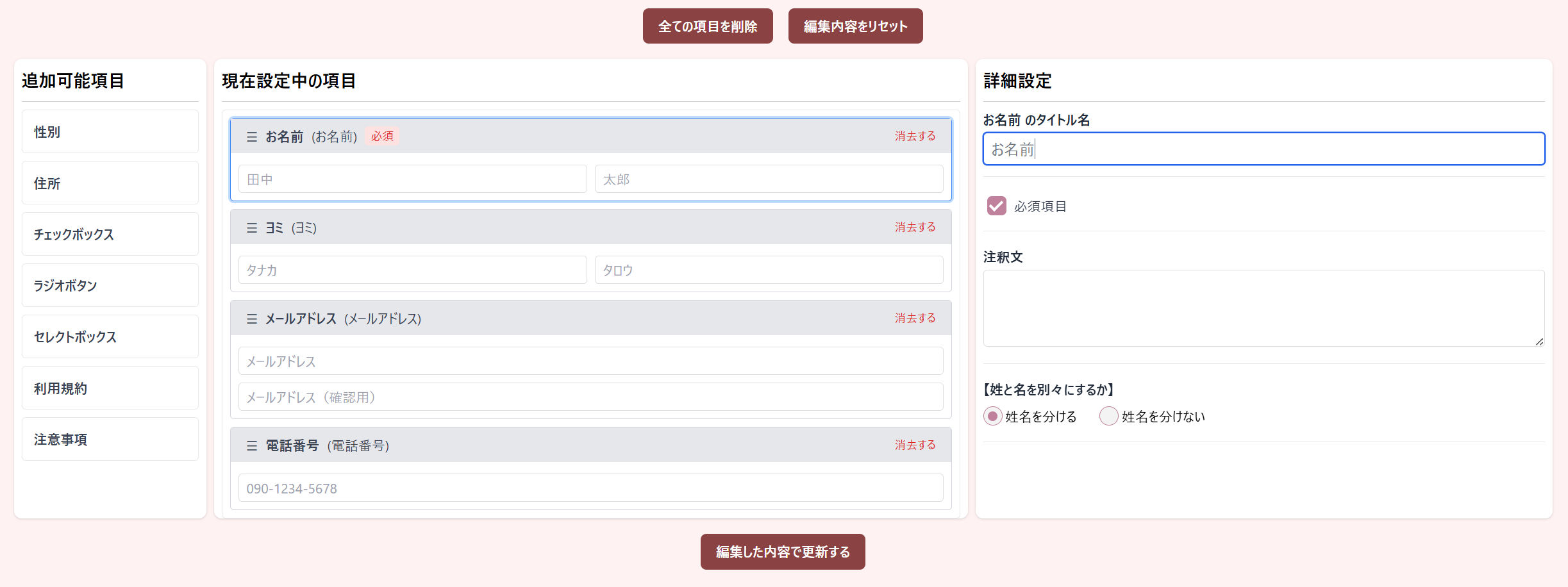Viewport: 1568px width, 587px height.
Task: Click the 編集内容をリセット button
Action: click(856, 26)
